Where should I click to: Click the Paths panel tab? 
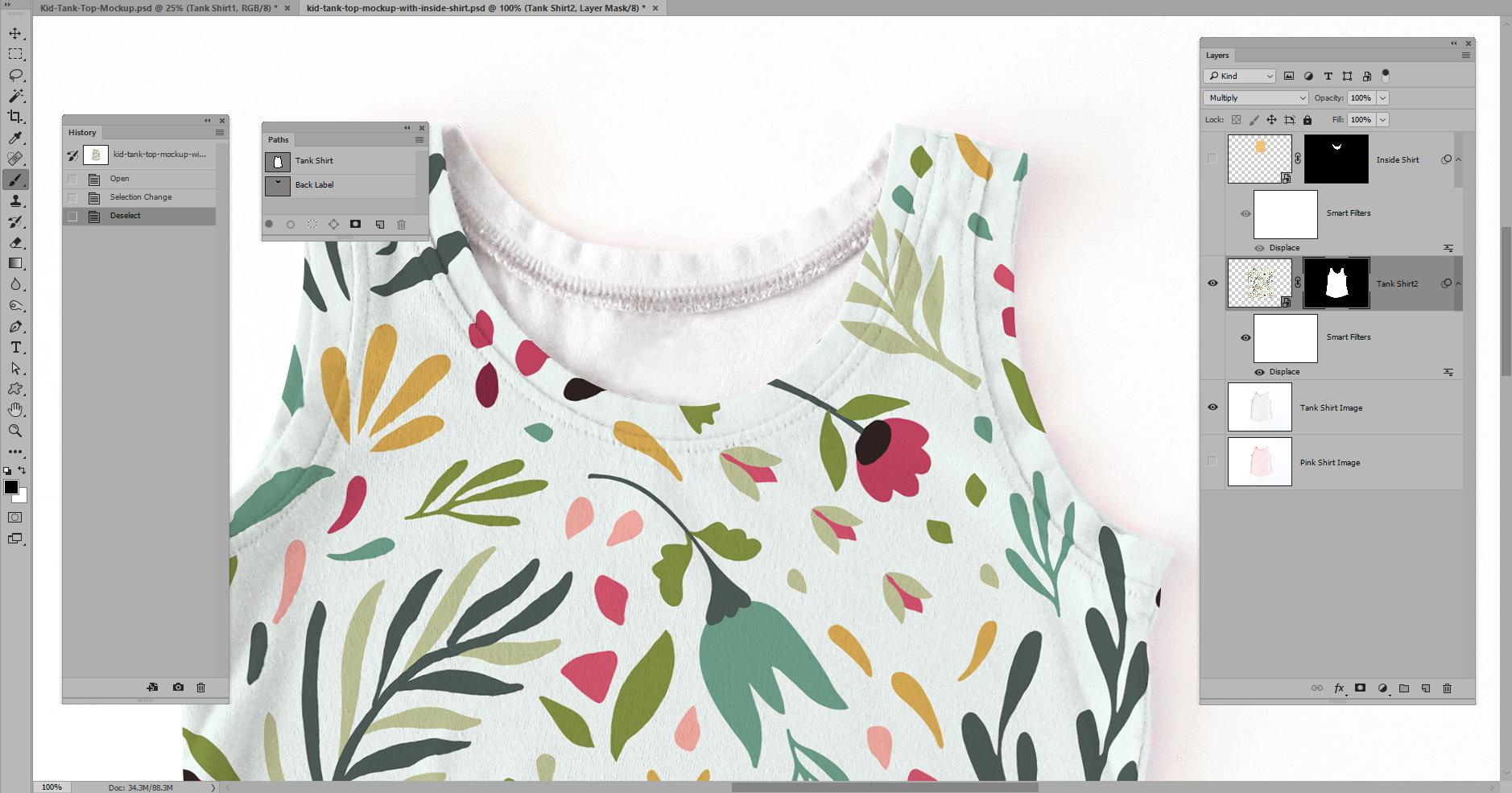(x=278, y=139)
